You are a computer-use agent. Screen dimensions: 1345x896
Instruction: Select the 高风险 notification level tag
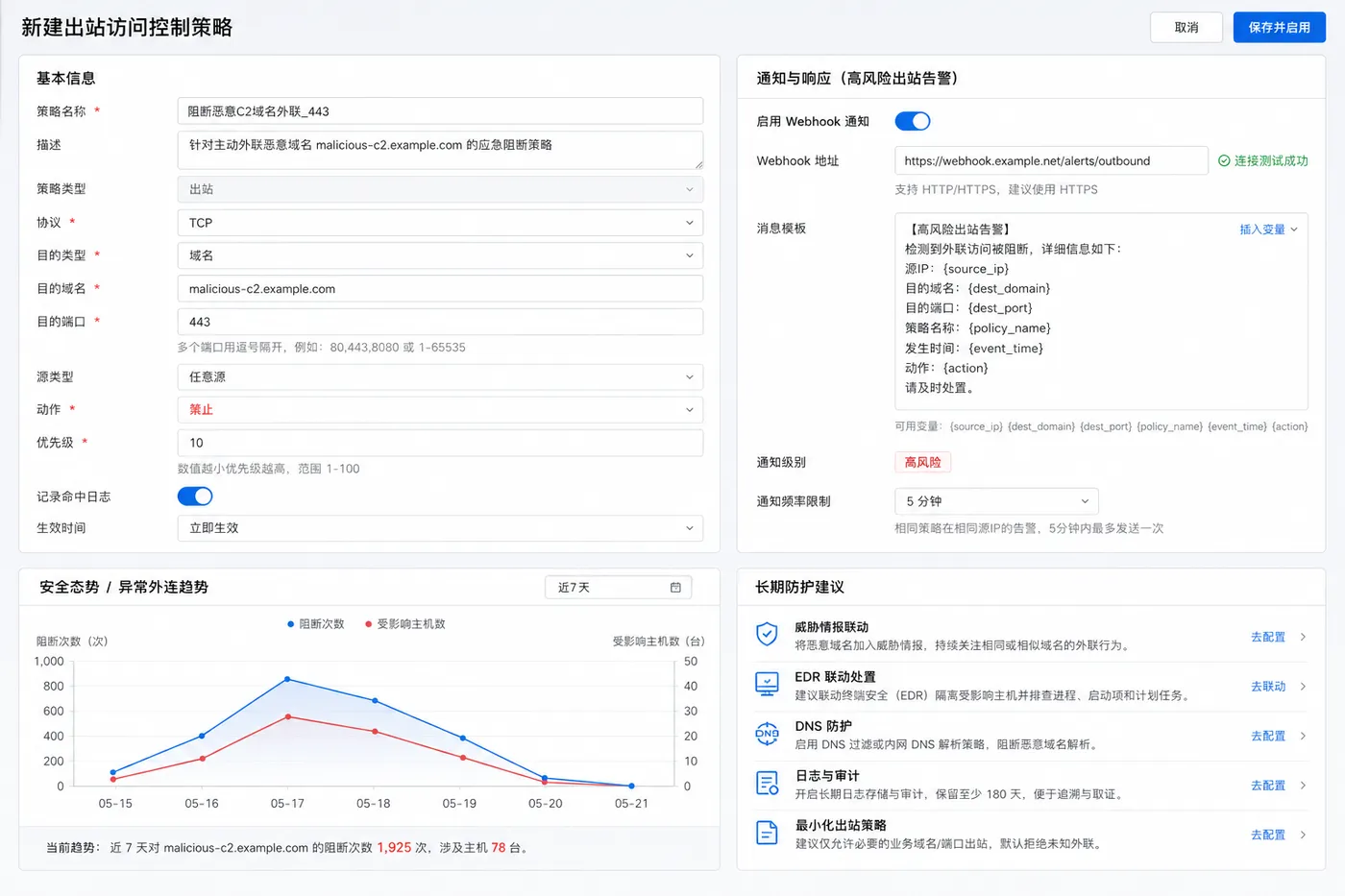(x=922, y=463)
